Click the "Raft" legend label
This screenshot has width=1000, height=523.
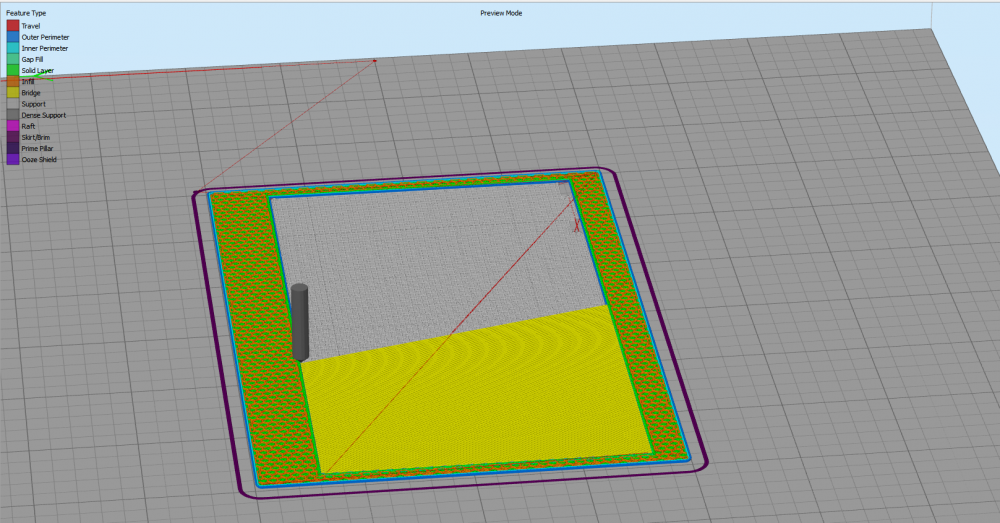[28, 126]
